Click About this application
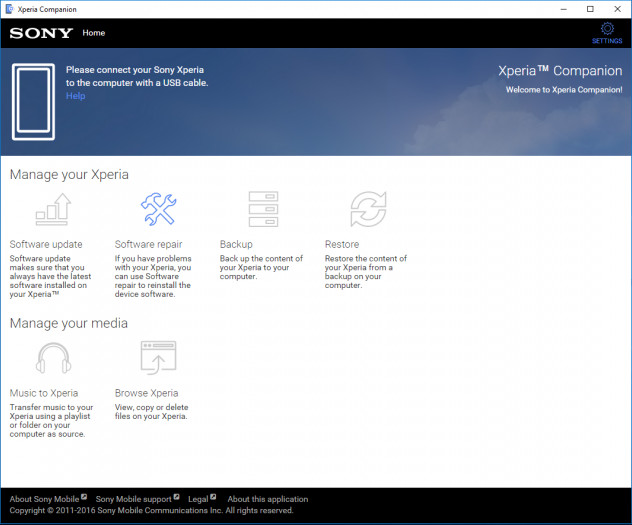The image size is (632, 525). coord(267,499)
